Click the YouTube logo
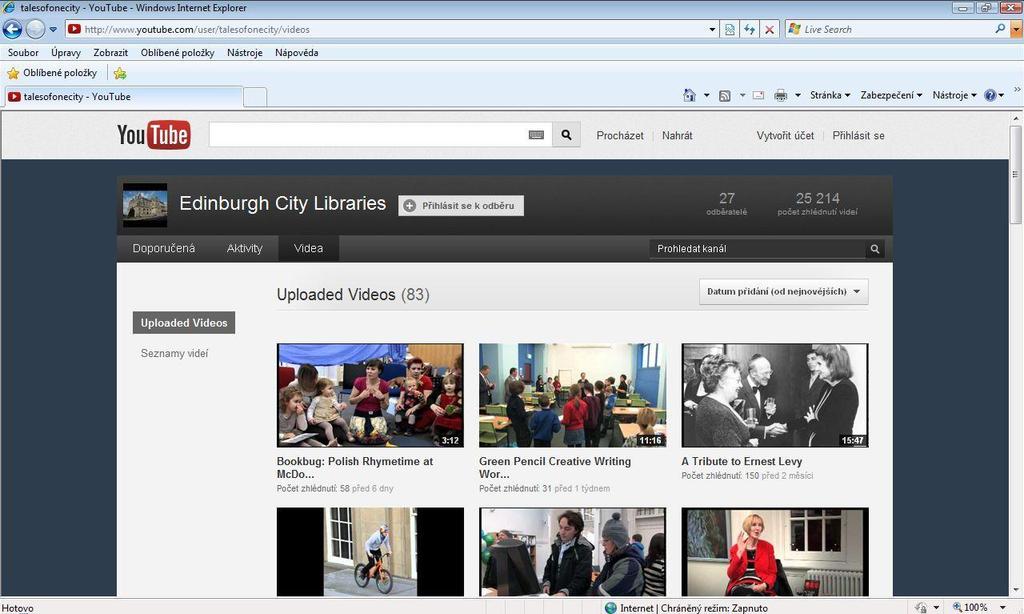Viewport: 1024px width, 614px height. (154, 135)
